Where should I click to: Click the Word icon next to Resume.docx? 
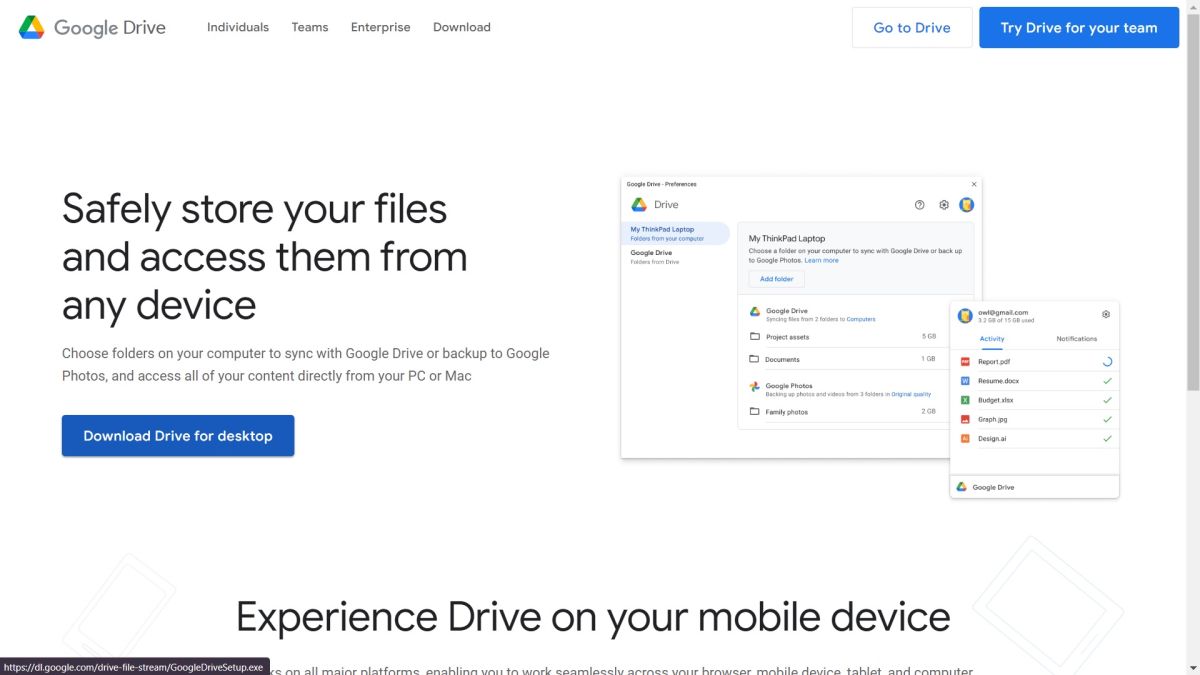pyautogui.click(x=965, y=381)
